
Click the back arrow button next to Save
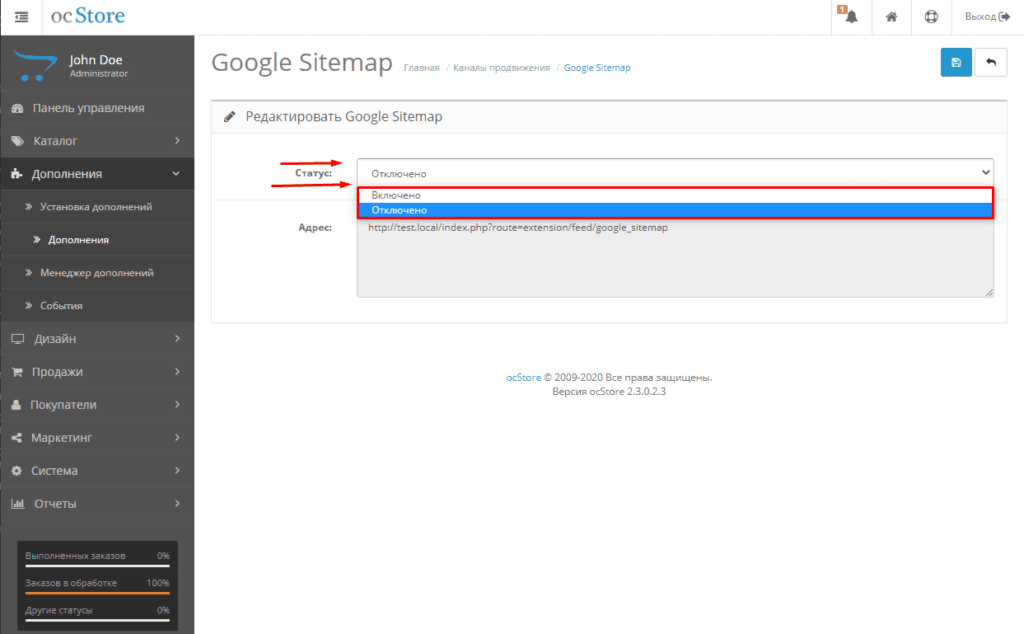[990, 62]
